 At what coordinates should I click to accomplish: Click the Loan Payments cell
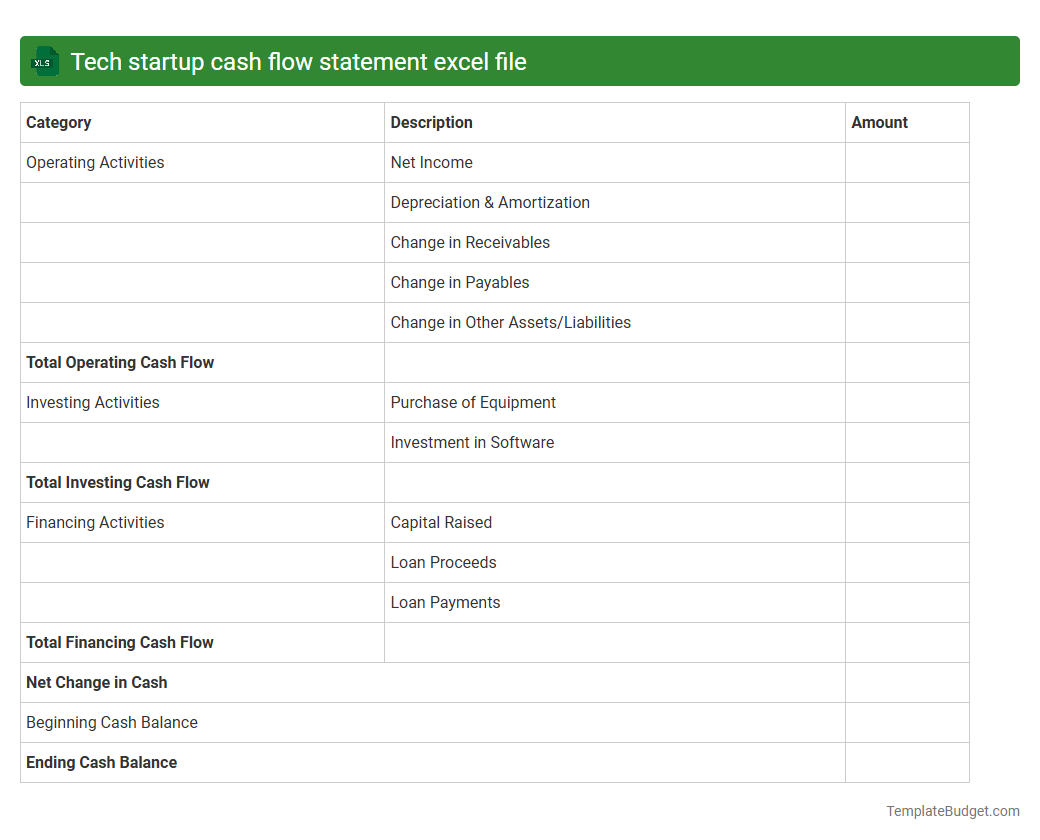click(x=445, y=602)
